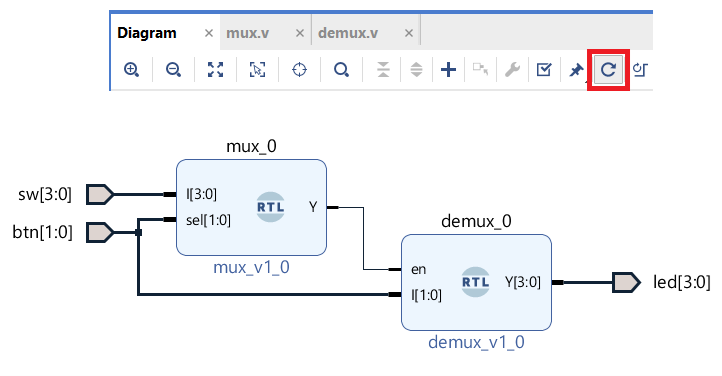Click the mux_0 instance name
Image resolution: width=722 pixels, height=376 pixels.
pyautogui.click(x=251, y=146)
